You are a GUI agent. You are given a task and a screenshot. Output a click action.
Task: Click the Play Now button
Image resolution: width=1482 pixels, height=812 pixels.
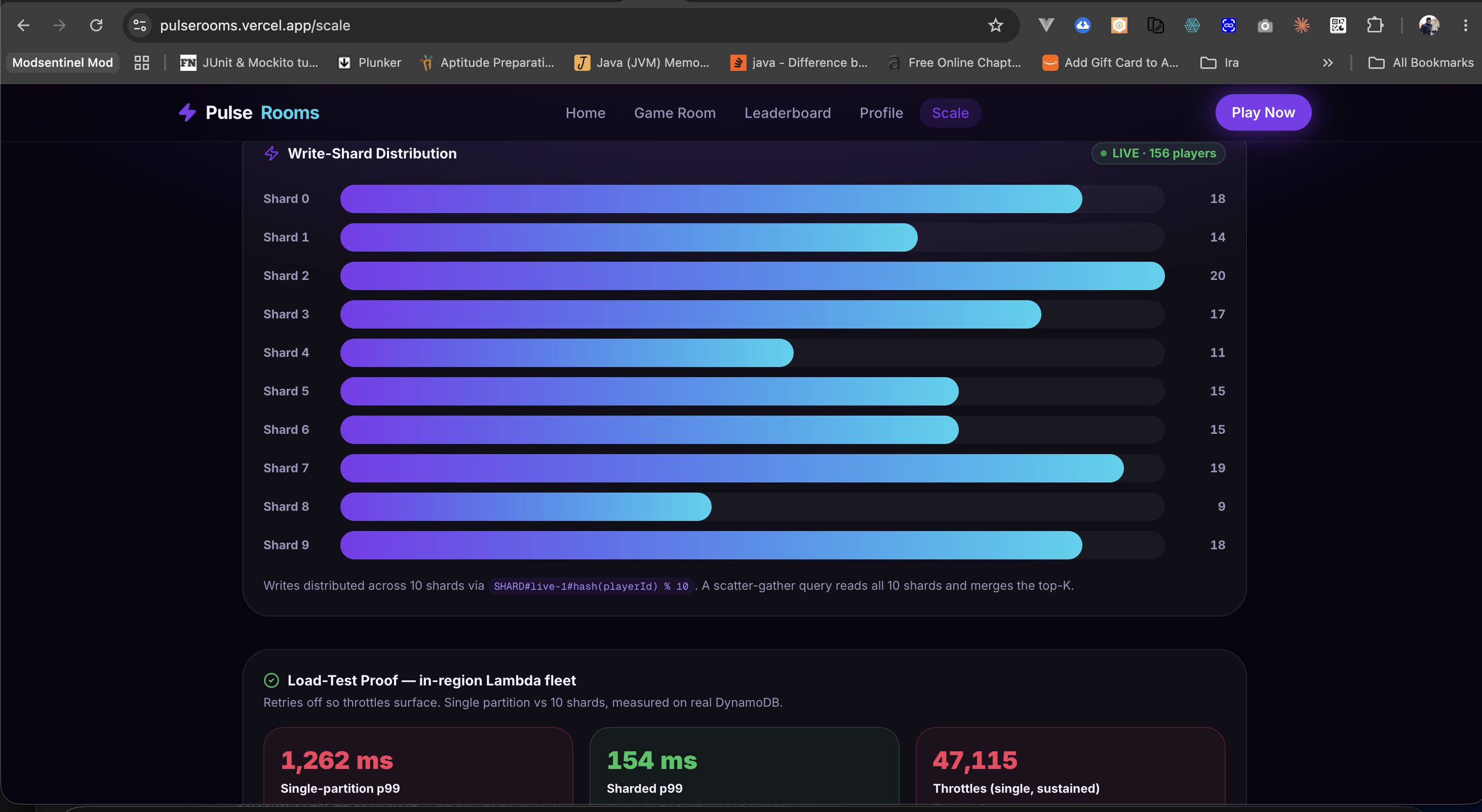pos(1263,113)
